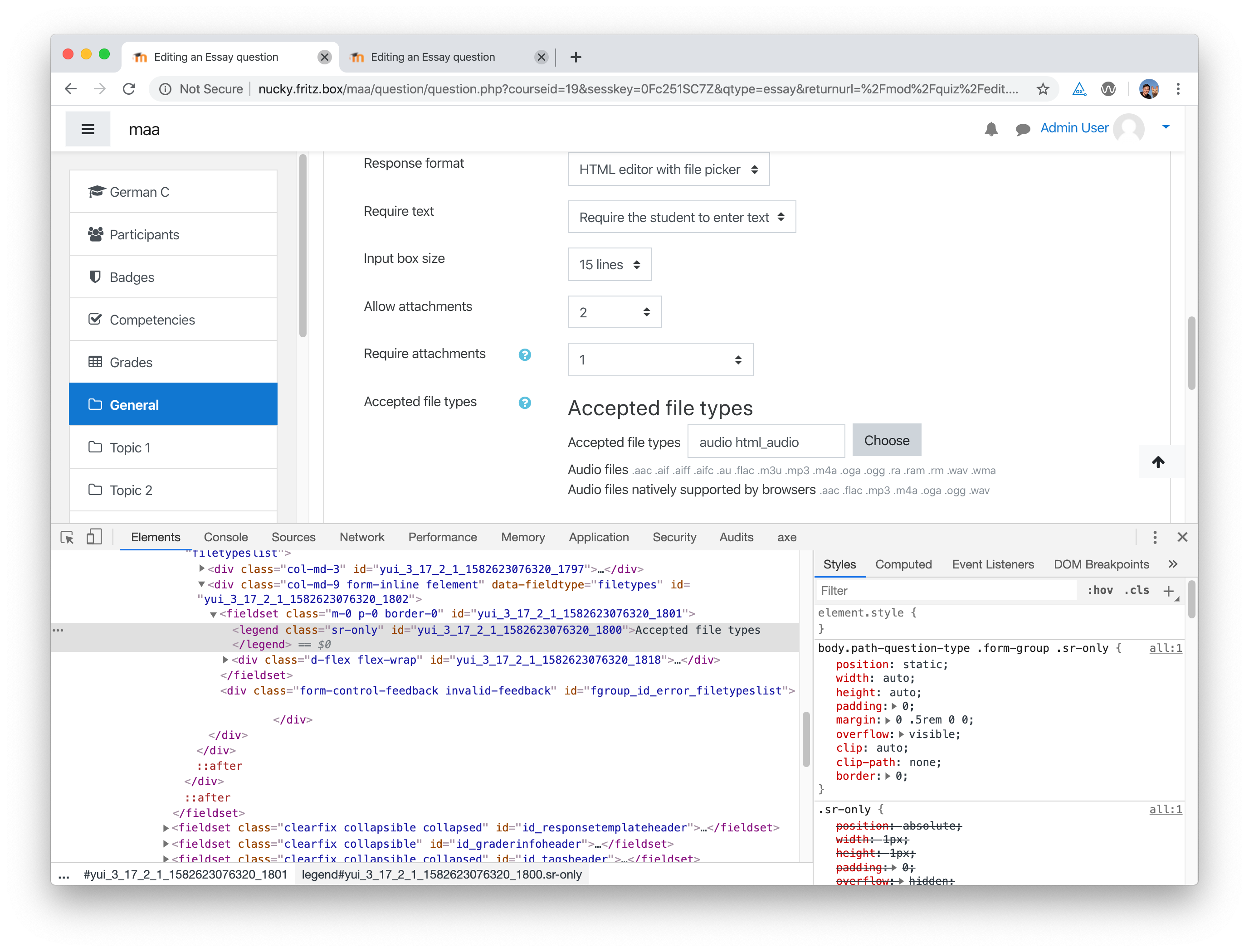Add a new style rule with plus
This screenshot has height=952, width=1249.
point(1168,591)
